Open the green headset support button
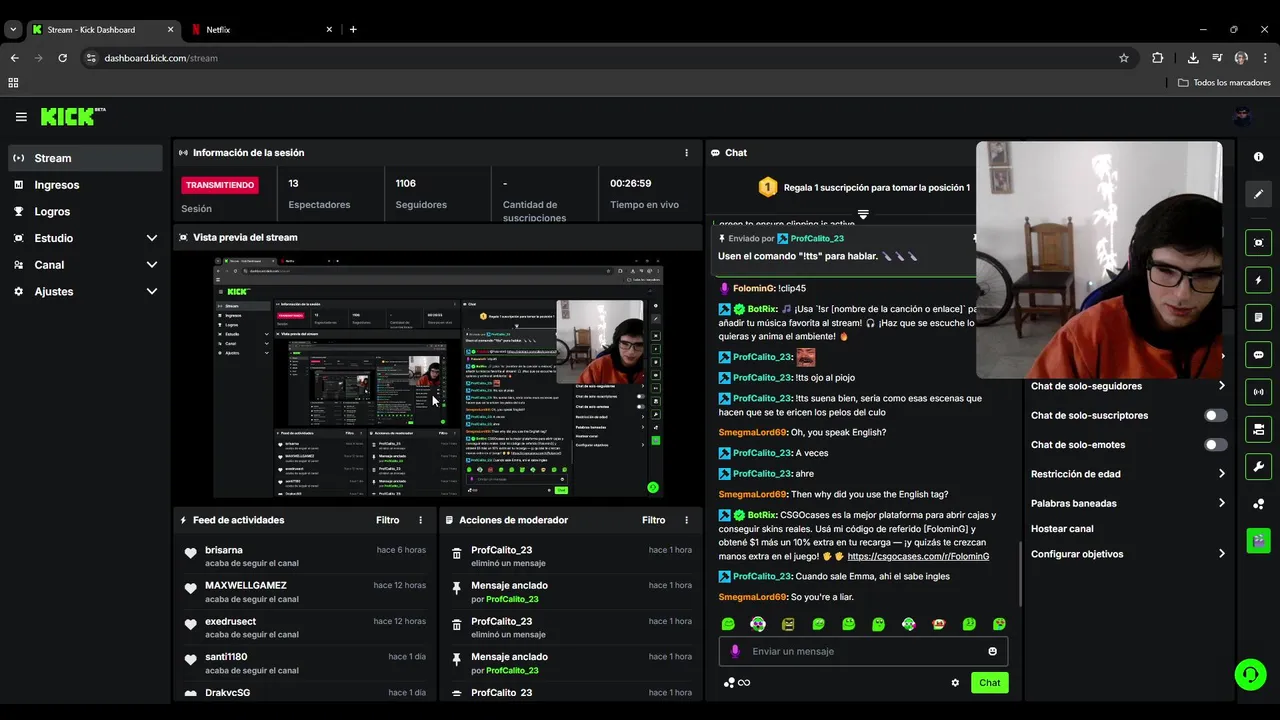 (x=1250, y=675)
